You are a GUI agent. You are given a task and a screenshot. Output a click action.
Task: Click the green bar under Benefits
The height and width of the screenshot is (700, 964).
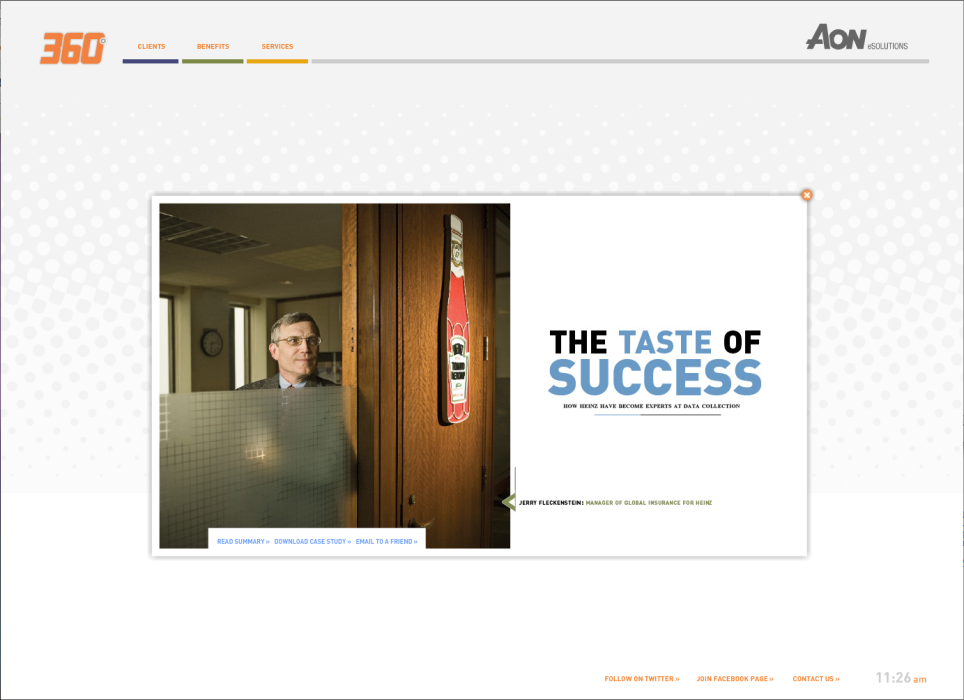click(212, 61)
